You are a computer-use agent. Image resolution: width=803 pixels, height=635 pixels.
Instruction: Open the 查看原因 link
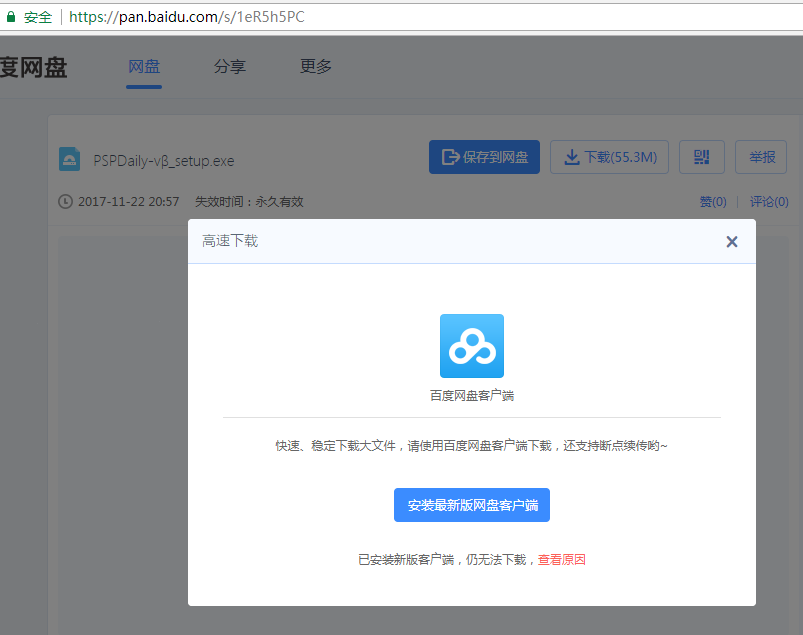561,560
